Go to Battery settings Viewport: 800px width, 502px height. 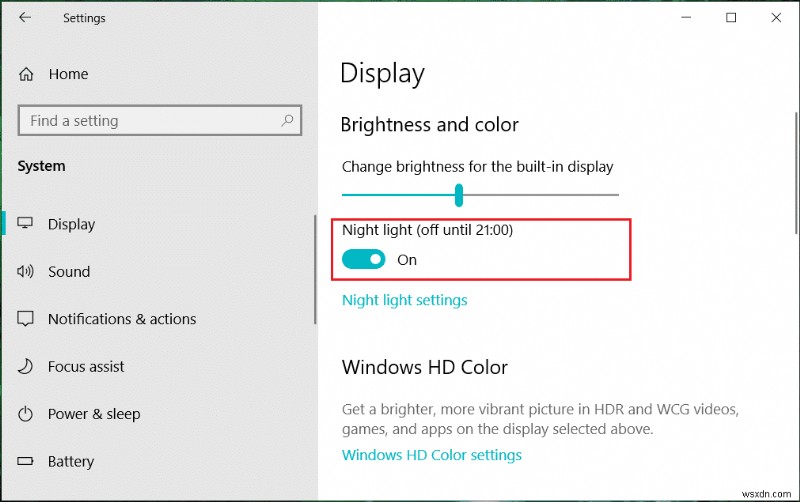71,462
